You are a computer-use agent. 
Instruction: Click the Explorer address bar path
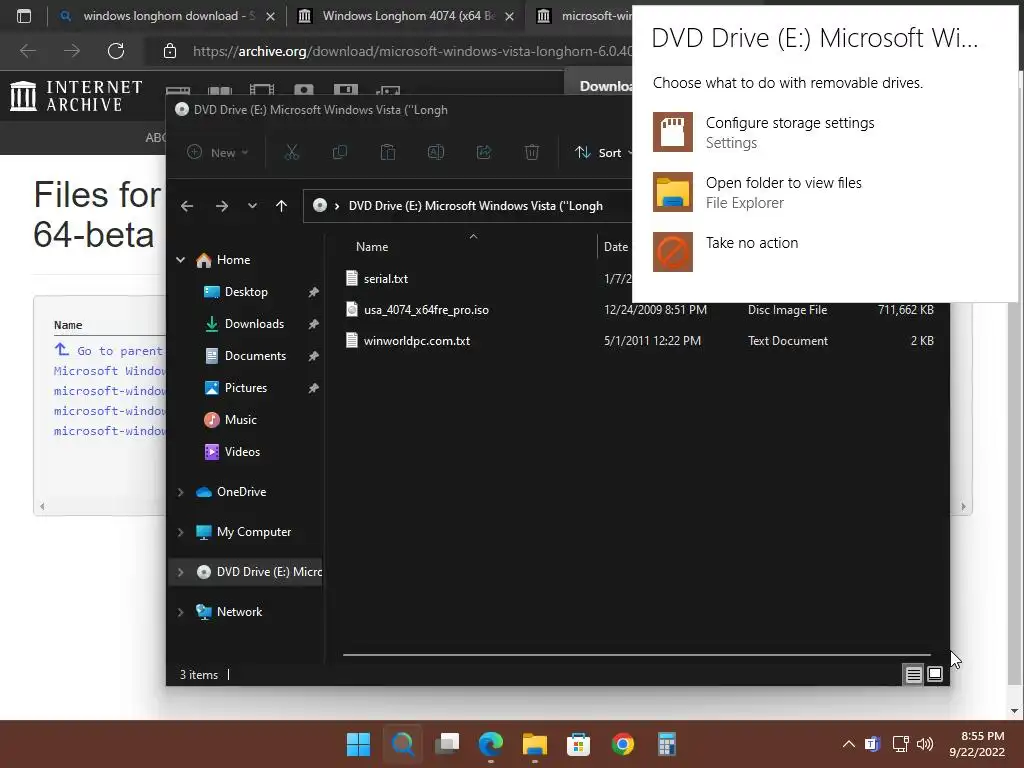(x=475, y=206)
